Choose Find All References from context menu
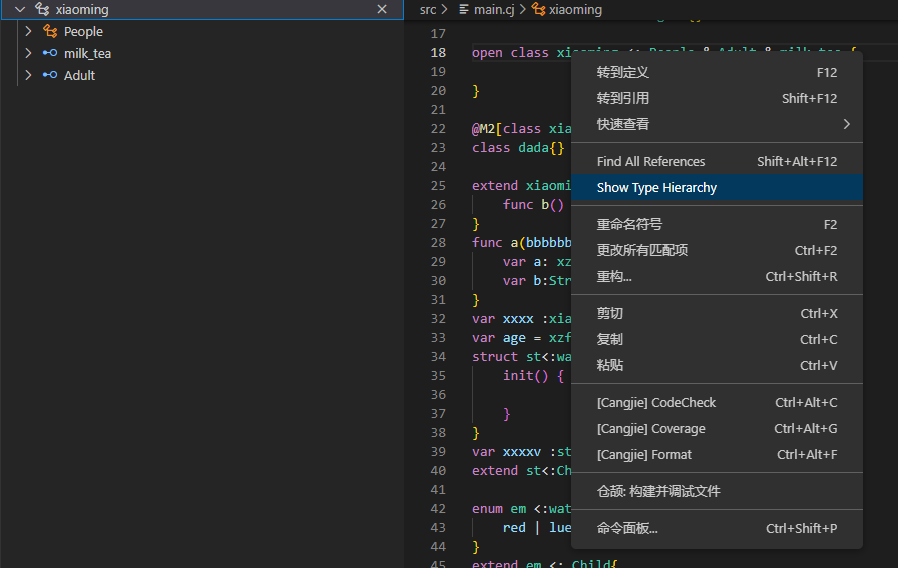The height and width of the screenshot is (568, 898). click(x=651, y=161)
